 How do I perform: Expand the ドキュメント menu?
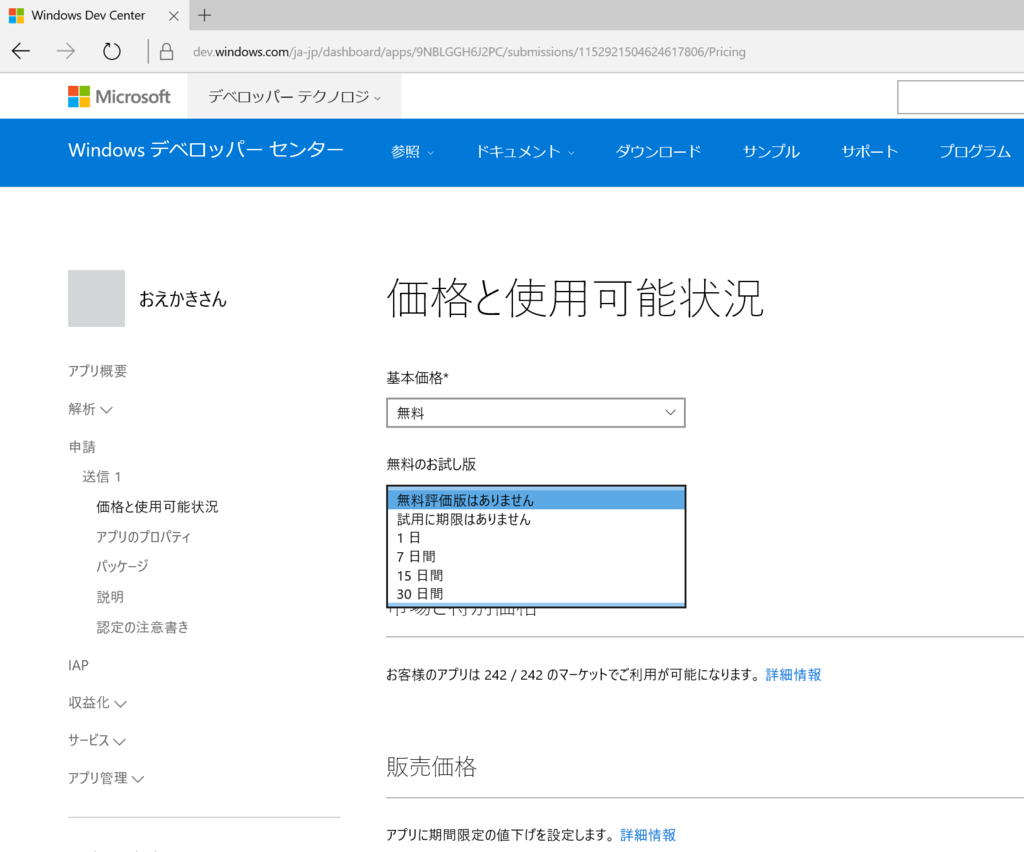point(524,151)
